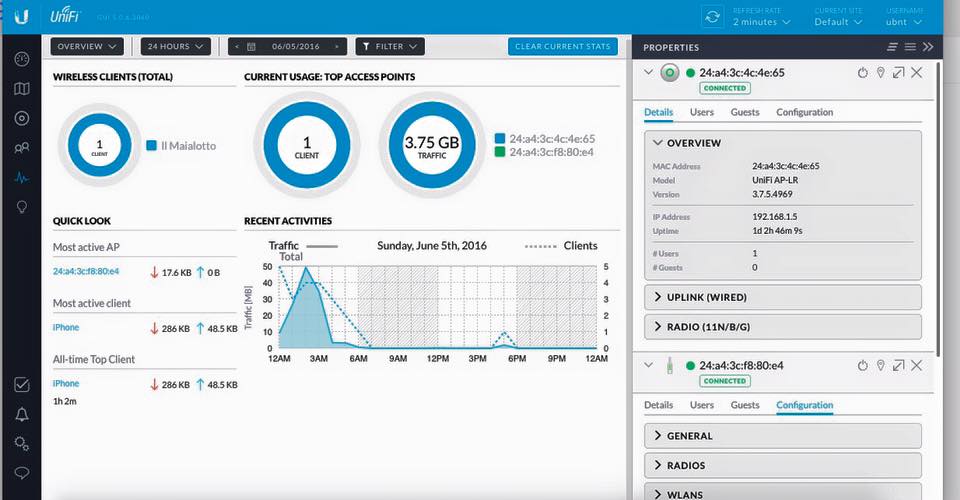Screen dimensions: 960x500
Task: Open the iPhone link under All-time Top Client
Action: (x=66, y=384)
